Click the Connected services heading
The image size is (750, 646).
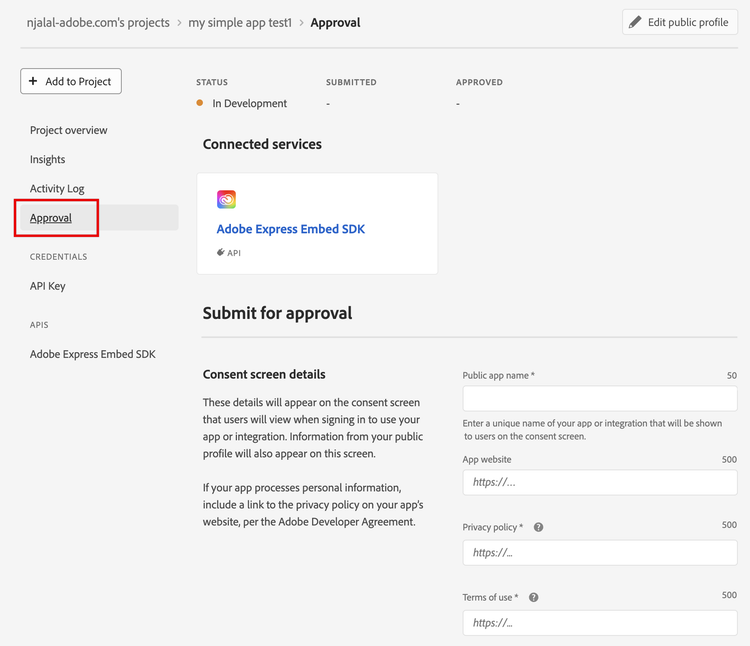click(262, 144)
